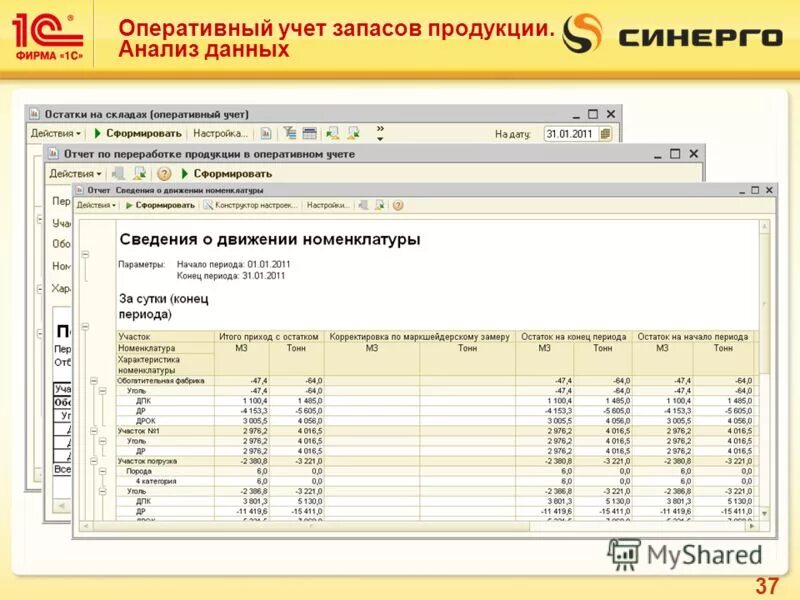Click the table view icon on the Остатки toolbar
This screenshot has width=800, height=600.
coord(311,133)
